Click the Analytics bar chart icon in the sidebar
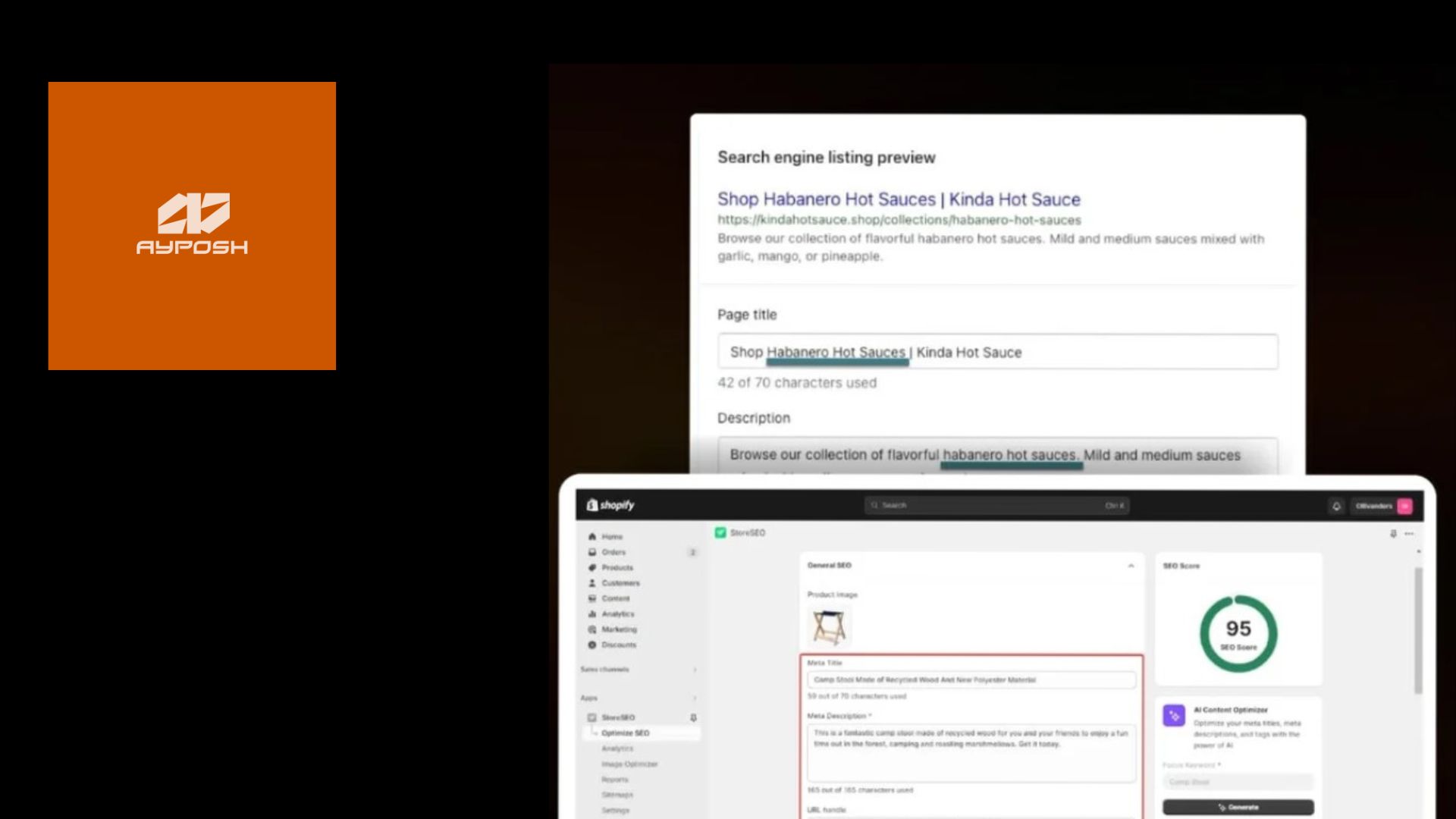The height and width of the screenshot is (819, 1456). (x=592, y=614)
